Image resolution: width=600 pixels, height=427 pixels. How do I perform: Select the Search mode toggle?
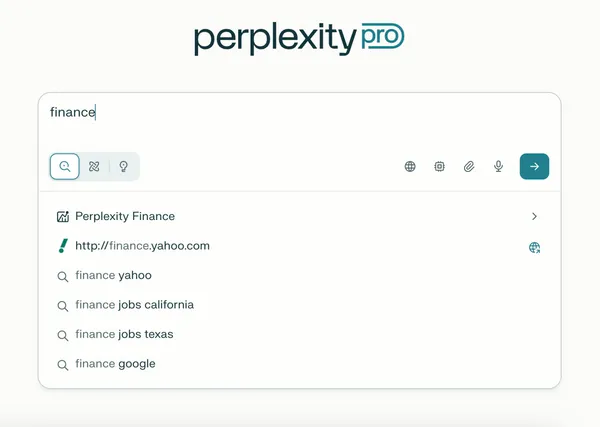click(65, 167)
